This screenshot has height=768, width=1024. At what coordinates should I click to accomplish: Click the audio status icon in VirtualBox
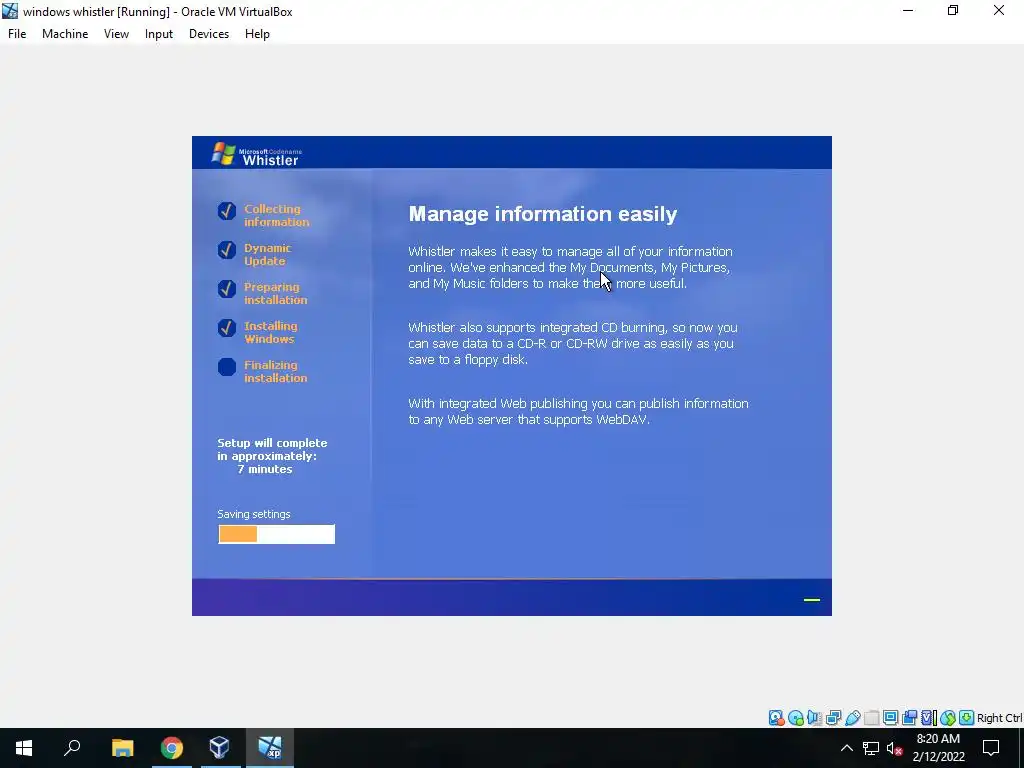[814, 718]
